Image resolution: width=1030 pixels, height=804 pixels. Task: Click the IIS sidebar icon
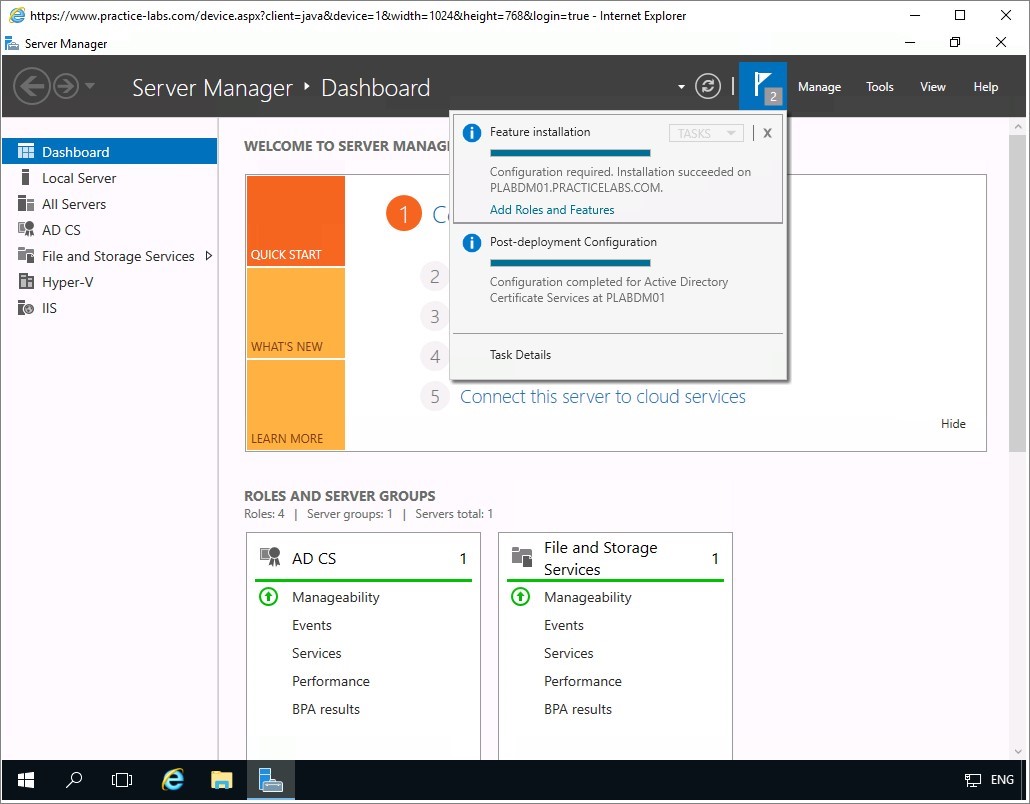26,307
